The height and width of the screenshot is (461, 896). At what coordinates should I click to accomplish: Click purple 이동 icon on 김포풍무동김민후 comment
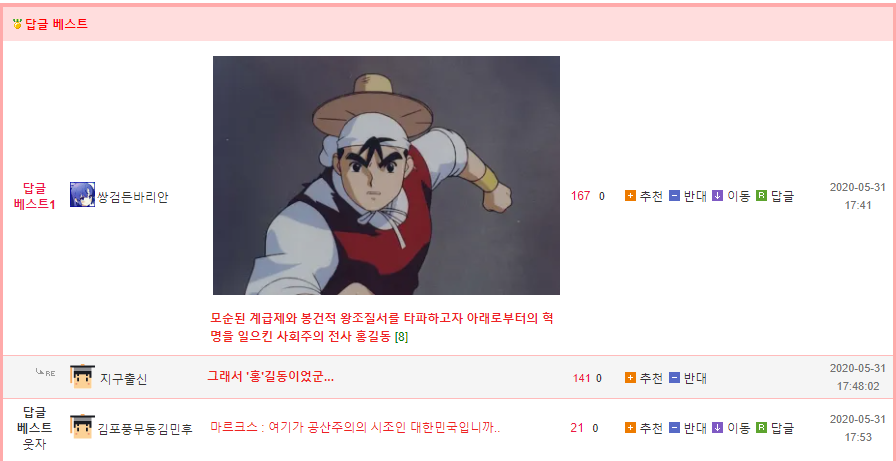718,428
